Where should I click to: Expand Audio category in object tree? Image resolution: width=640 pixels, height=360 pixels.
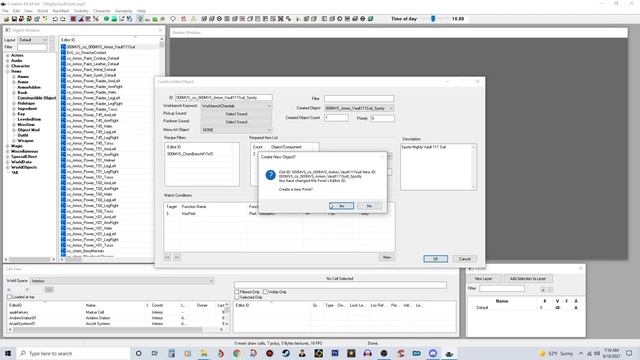click(x=7, y=60)
